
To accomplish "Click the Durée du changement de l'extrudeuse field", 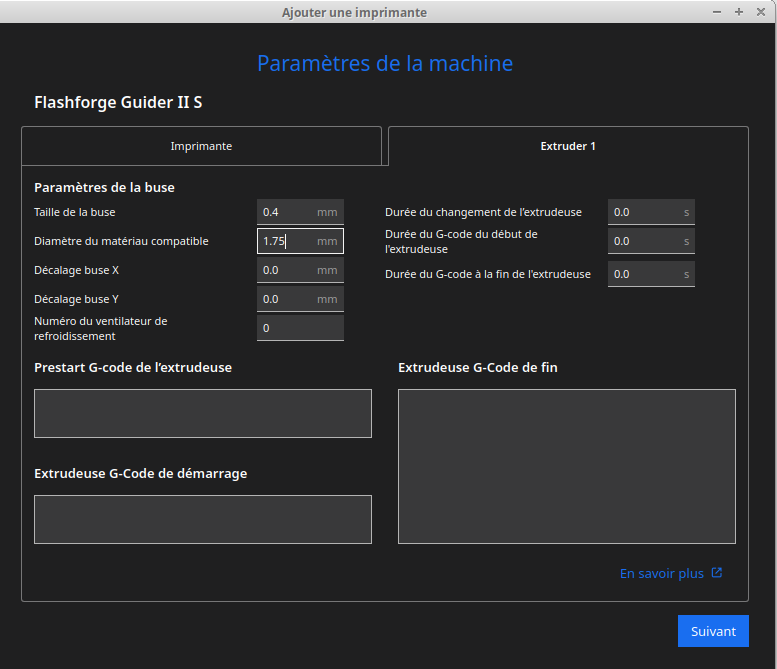I will click(651, 212).
